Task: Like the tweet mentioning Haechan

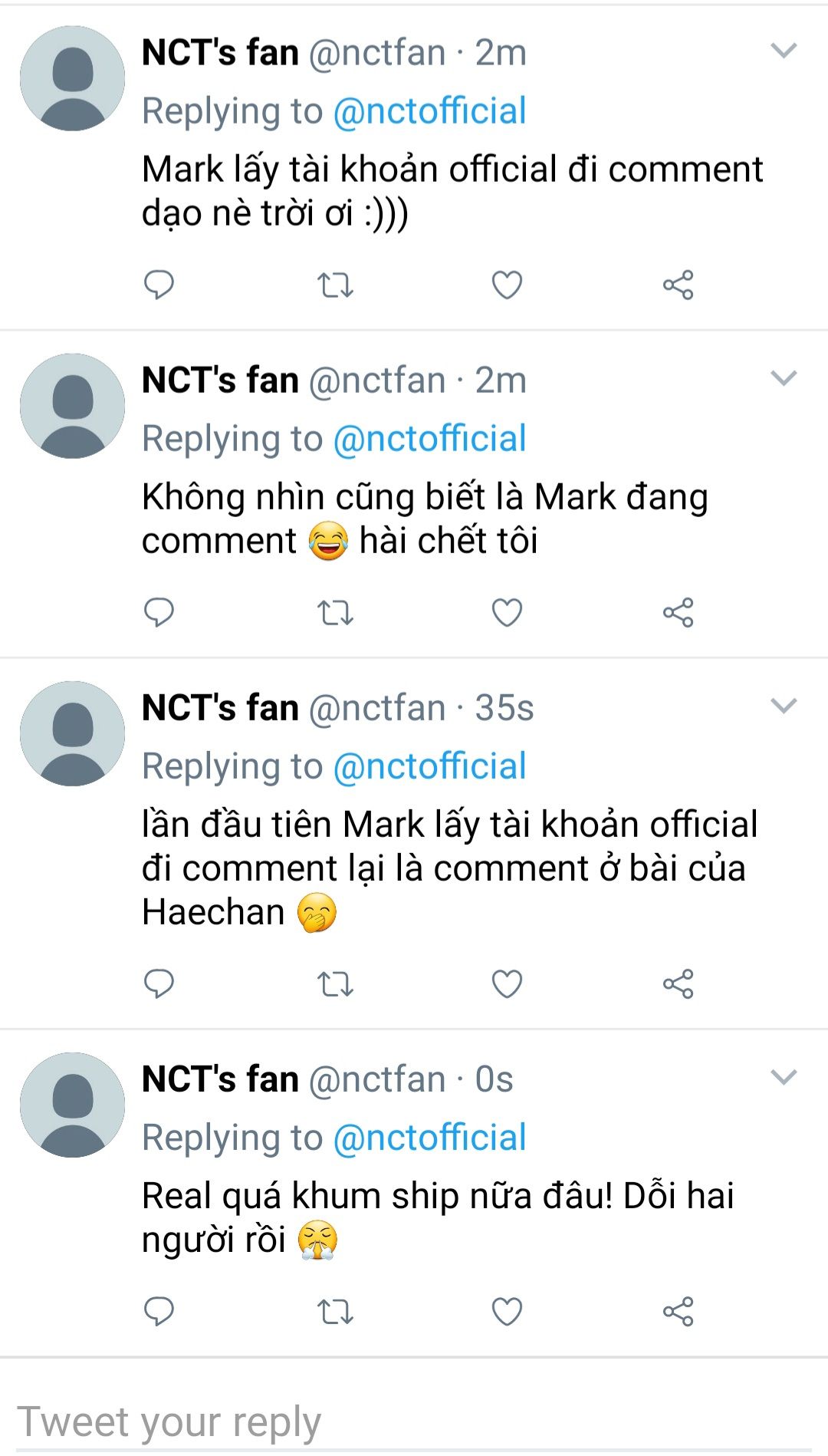Action: 507,983
